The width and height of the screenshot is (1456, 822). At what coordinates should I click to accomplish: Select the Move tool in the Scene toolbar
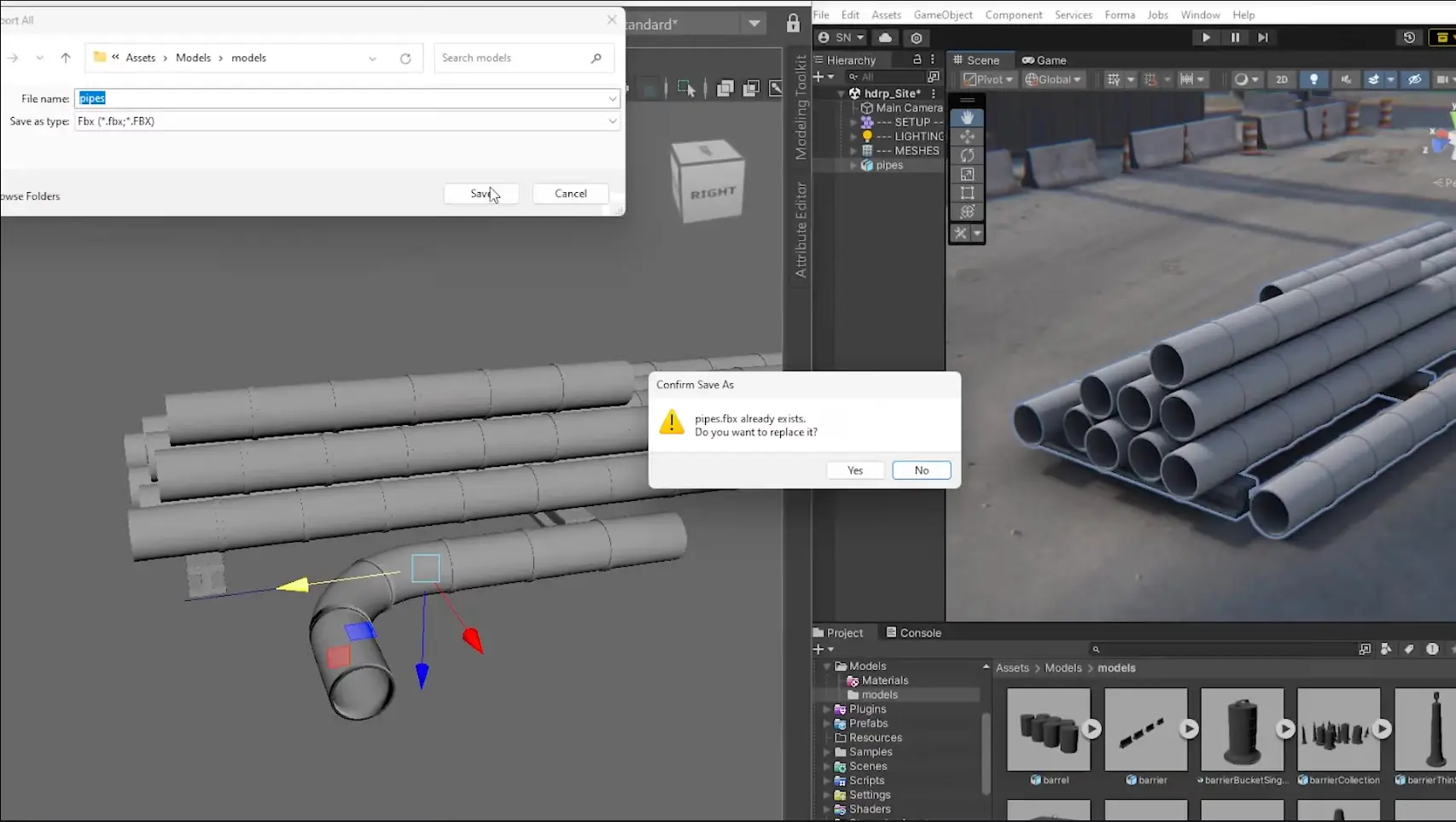point(967,136)
